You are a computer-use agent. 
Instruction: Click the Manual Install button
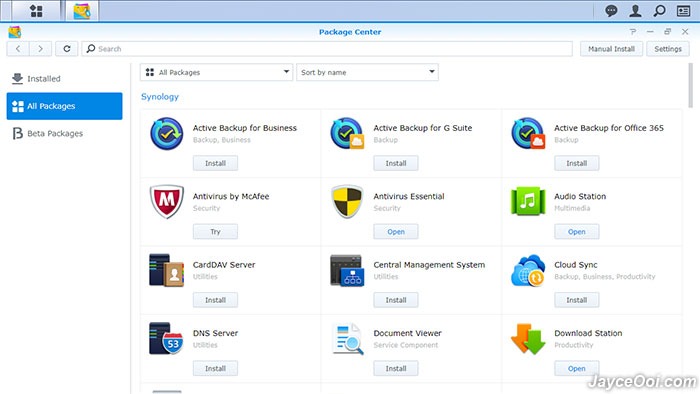click(x=611, y=49)
